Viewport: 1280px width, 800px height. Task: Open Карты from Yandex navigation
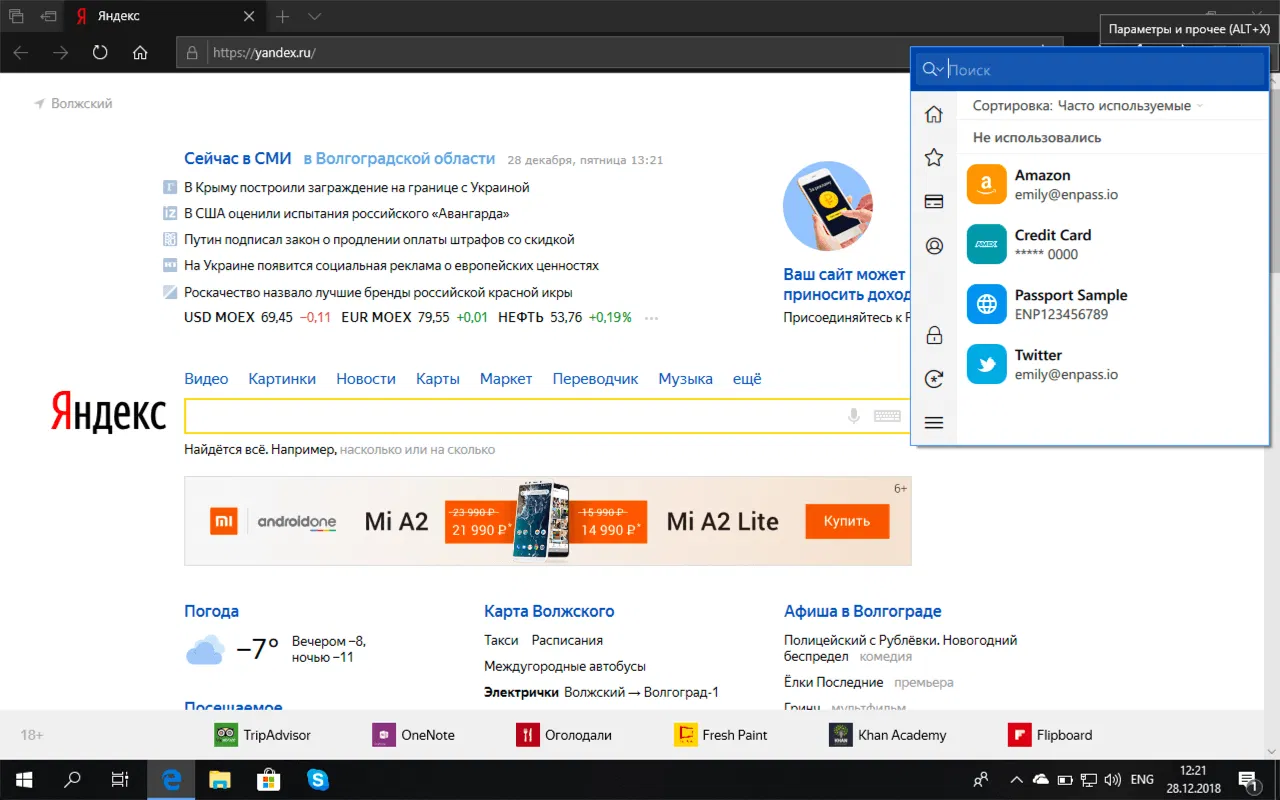pyautogui.click(x=438, y=379)
